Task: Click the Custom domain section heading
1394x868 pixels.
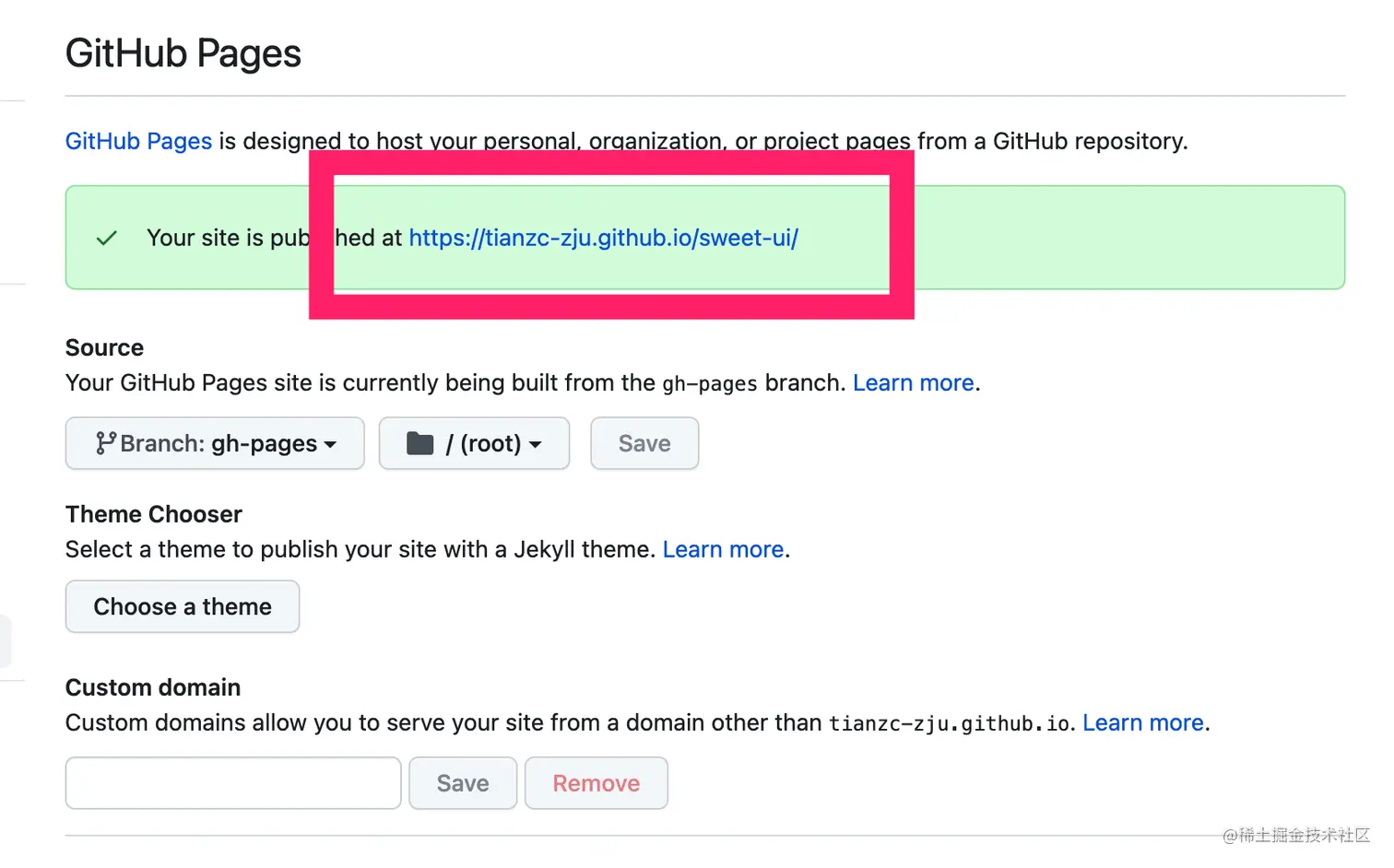Action: coord(152,687)
